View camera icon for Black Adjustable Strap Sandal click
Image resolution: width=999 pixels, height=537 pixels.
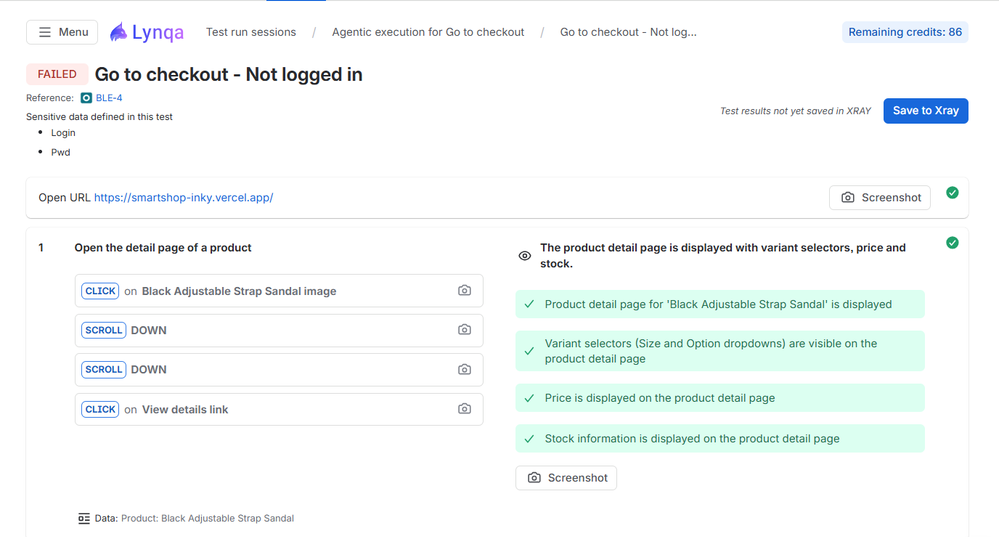(x=464, y=290)
